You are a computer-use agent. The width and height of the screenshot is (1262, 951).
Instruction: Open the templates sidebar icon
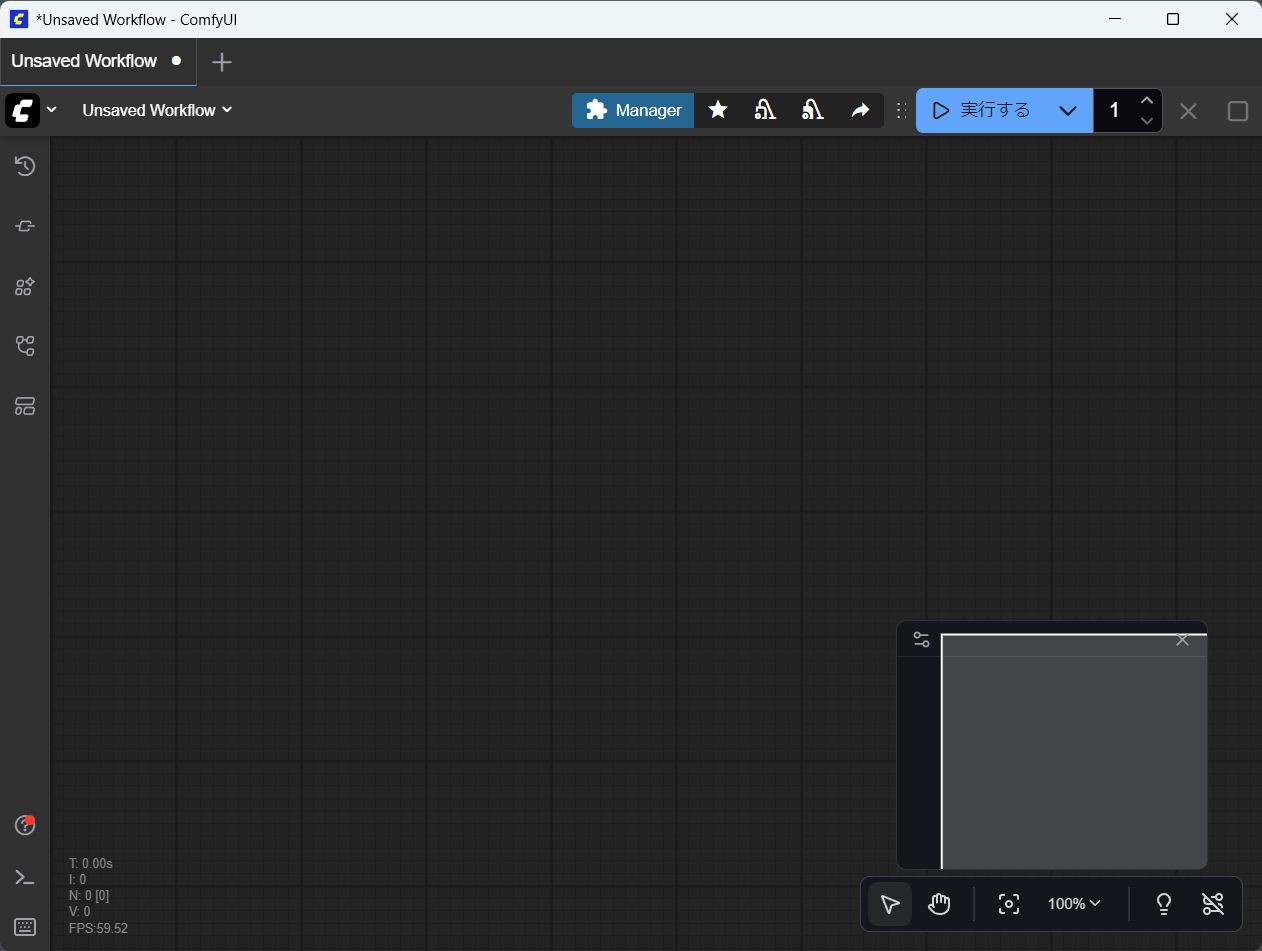pos(25,406)
